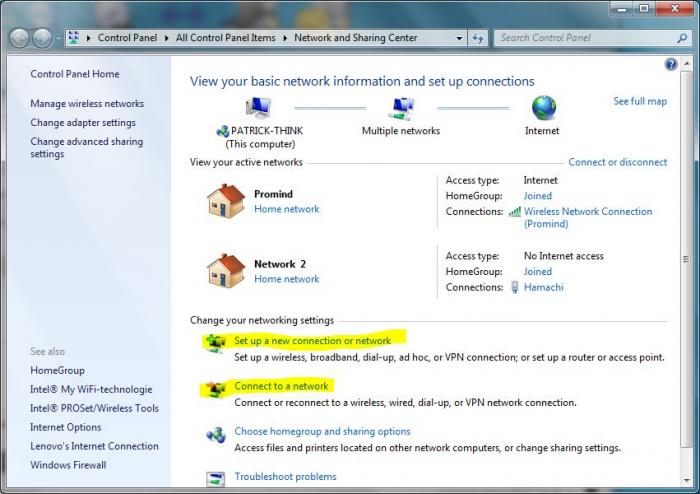Viewport: 700px width, 494px height.
Task: Open Manage wireless networks
Action: (87, 104)
